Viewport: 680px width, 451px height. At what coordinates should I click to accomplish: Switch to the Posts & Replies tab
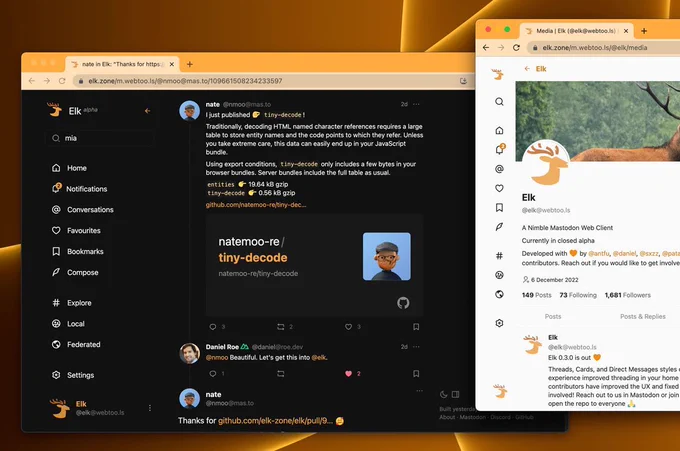pyautogui.click(x=642, y=316)
